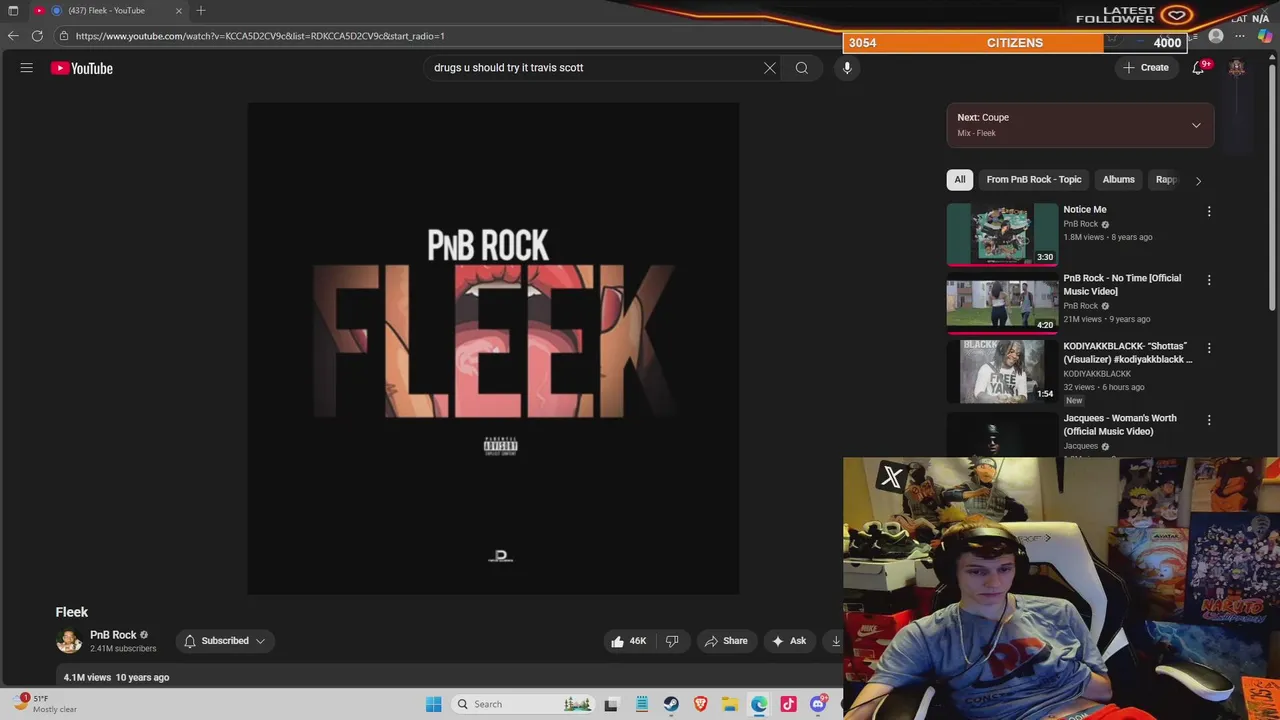Start voice search with microphone
Viewport: 1280px width, 720px height.
847,68
